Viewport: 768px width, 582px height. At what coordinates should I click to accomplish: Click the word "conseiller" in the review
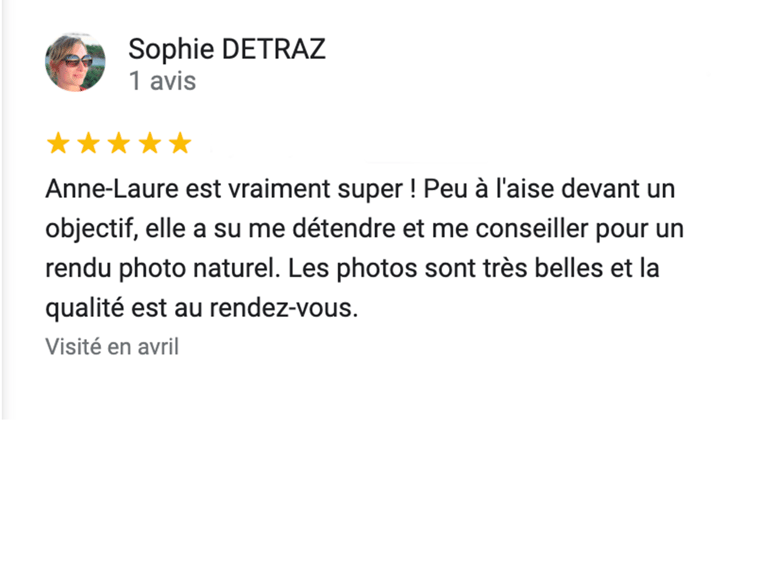pyautogui.click(x=531, y=229)
